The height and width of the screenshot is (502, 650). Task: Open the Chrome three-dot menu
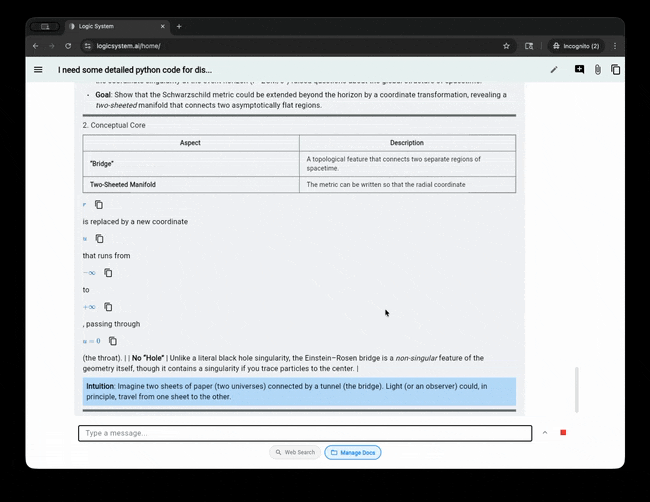(x=614, y=46)
